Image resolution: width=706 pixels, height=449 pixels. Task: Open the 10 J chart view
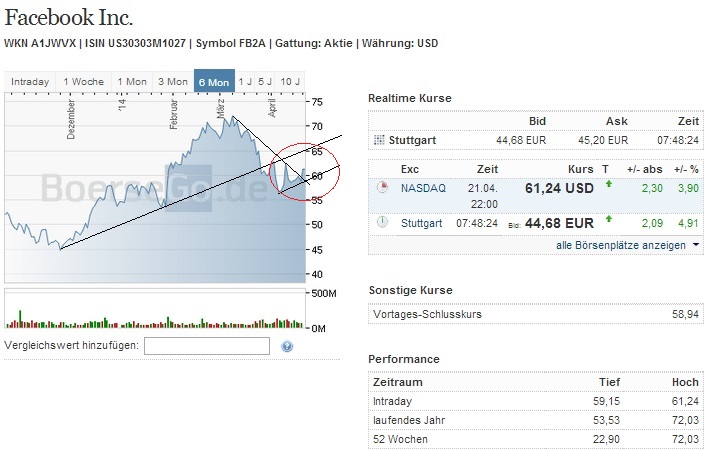tap(290, 82)
